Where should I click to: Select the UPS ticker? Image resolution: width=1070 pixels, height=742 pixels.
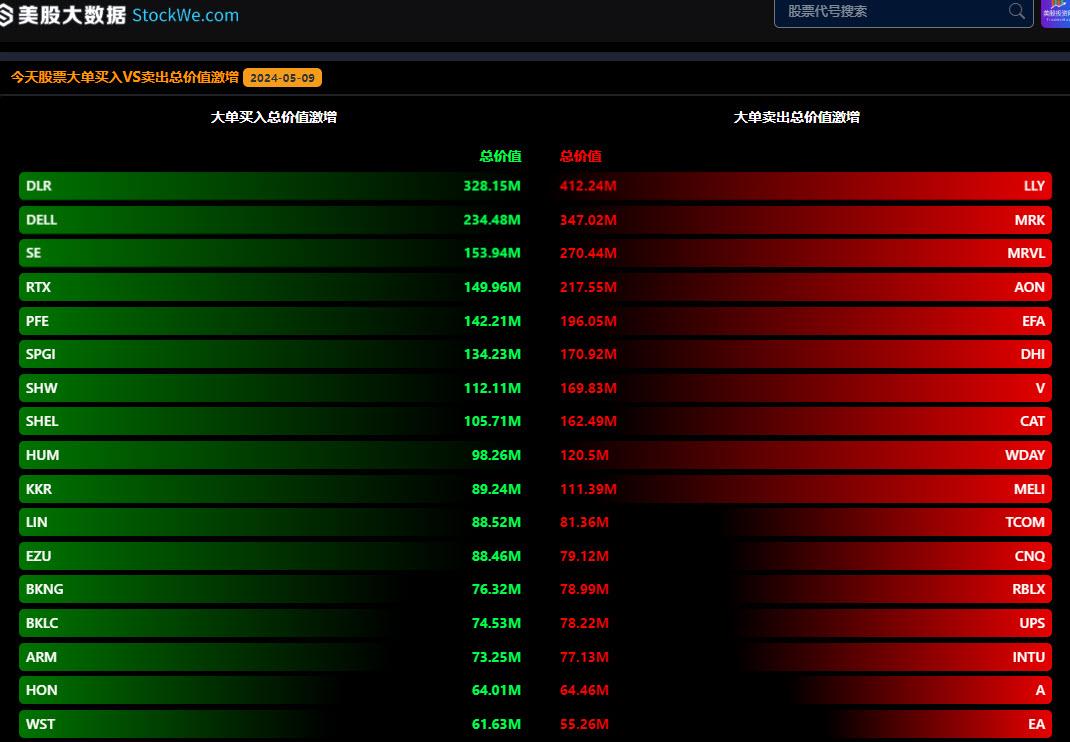(1032, 623)
